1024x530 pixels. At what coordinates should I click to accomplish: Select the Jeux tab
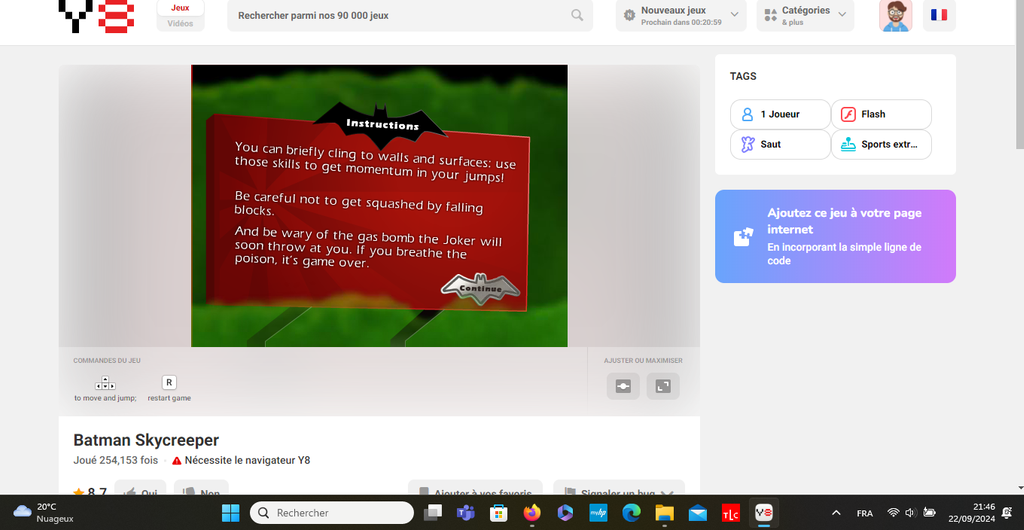(180, 8)
